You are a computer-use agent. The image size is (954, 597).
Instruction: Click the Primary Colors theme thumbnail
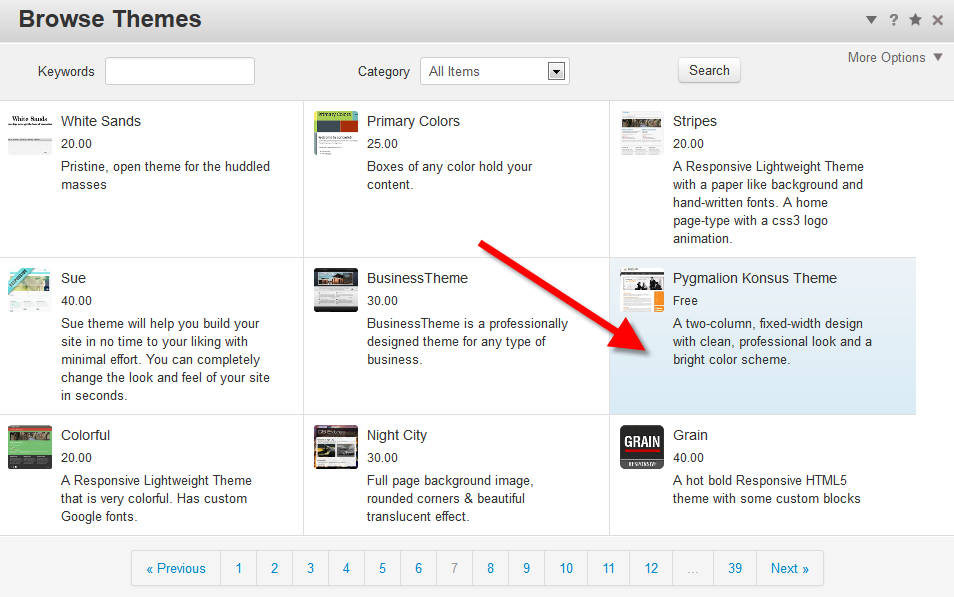click(335, 133)
